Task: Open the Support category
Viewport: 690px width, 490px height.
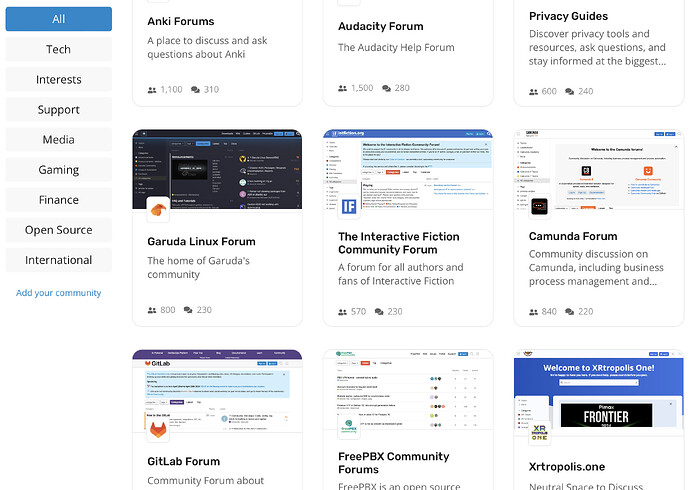Action: pos(59,110)
